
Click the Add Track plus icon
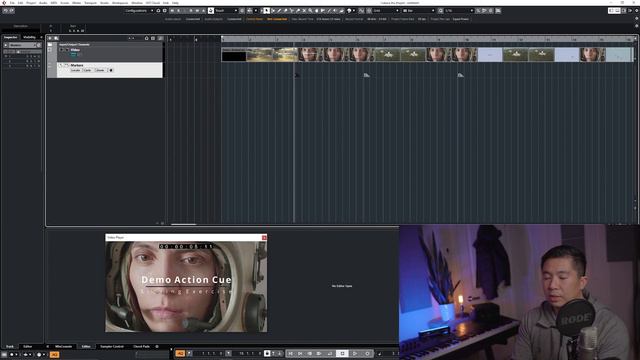coord(50,38)
